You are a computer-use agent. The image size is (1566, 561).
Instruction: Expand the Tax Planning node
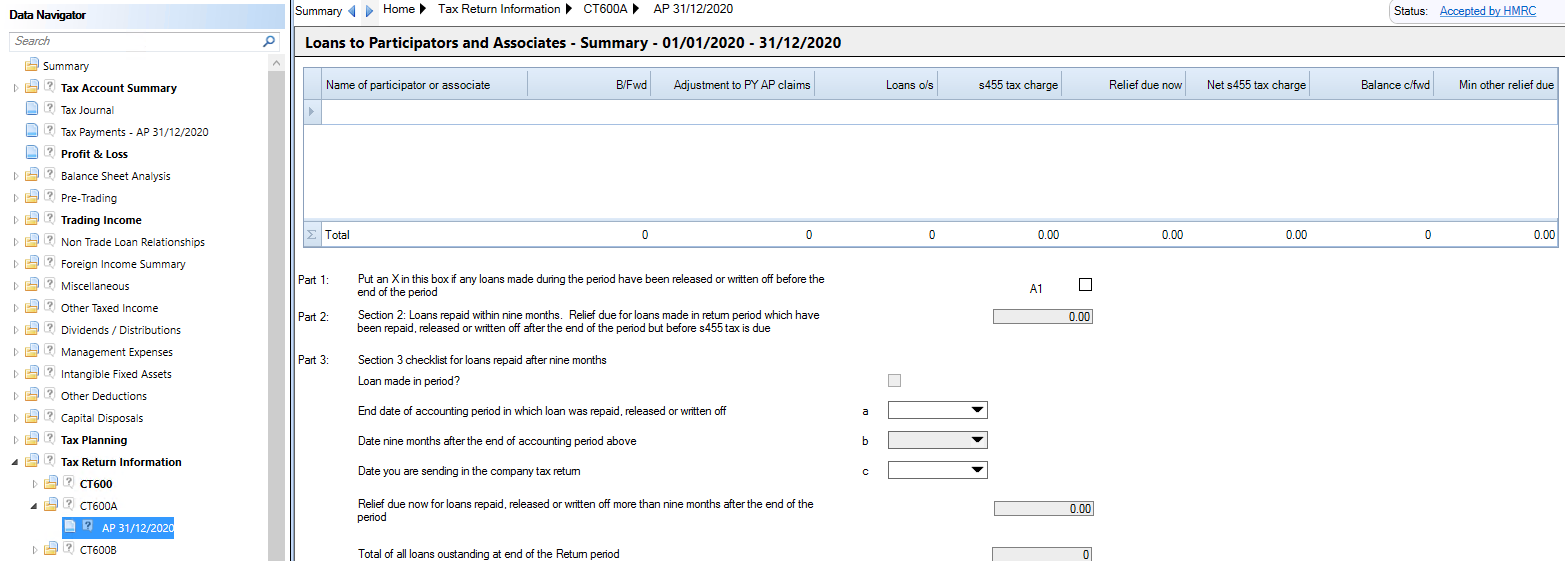click(x=15, y=440)
